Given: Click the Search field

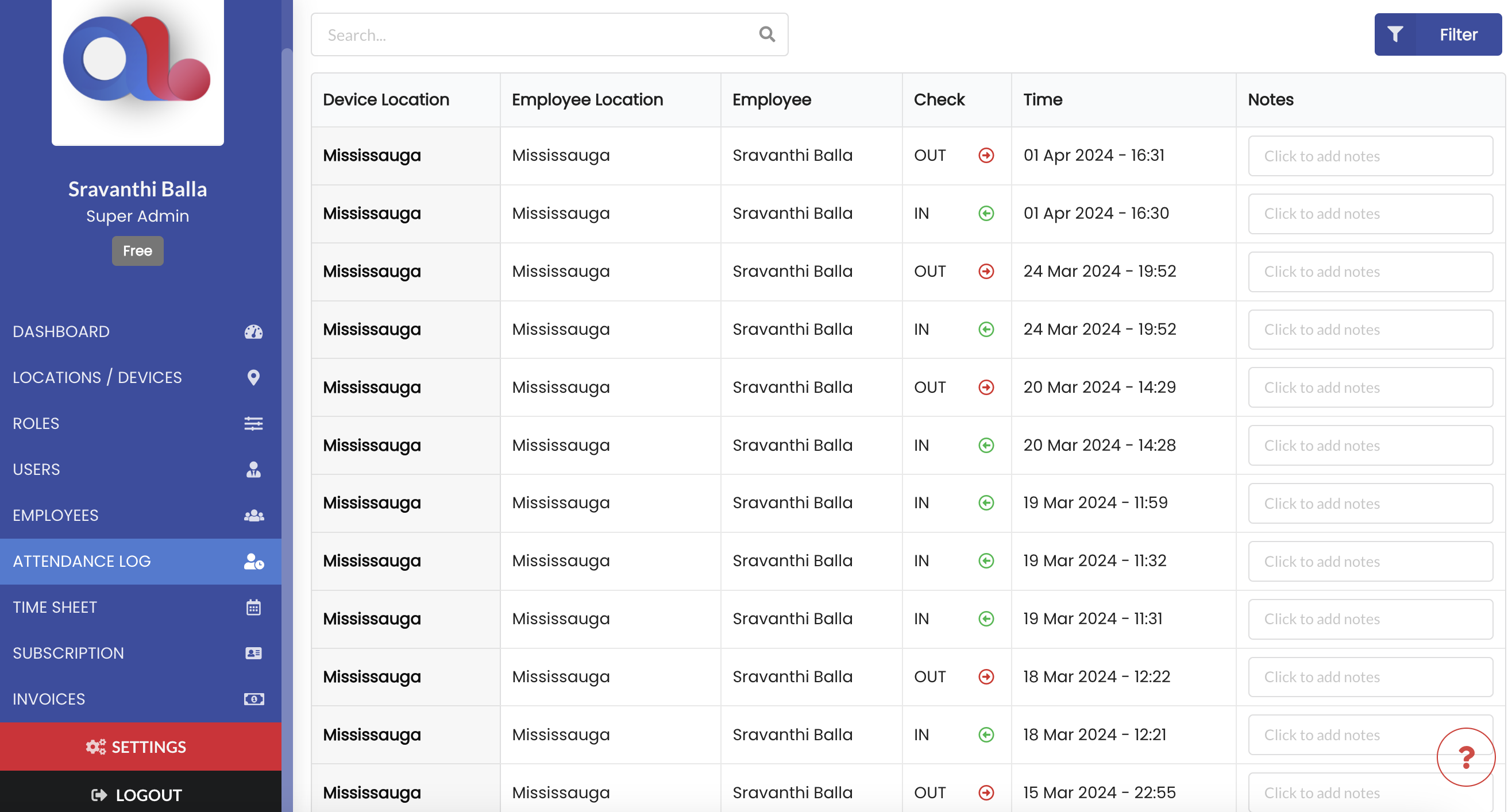Looking at the screenshot, I should (x=549, y=34).
